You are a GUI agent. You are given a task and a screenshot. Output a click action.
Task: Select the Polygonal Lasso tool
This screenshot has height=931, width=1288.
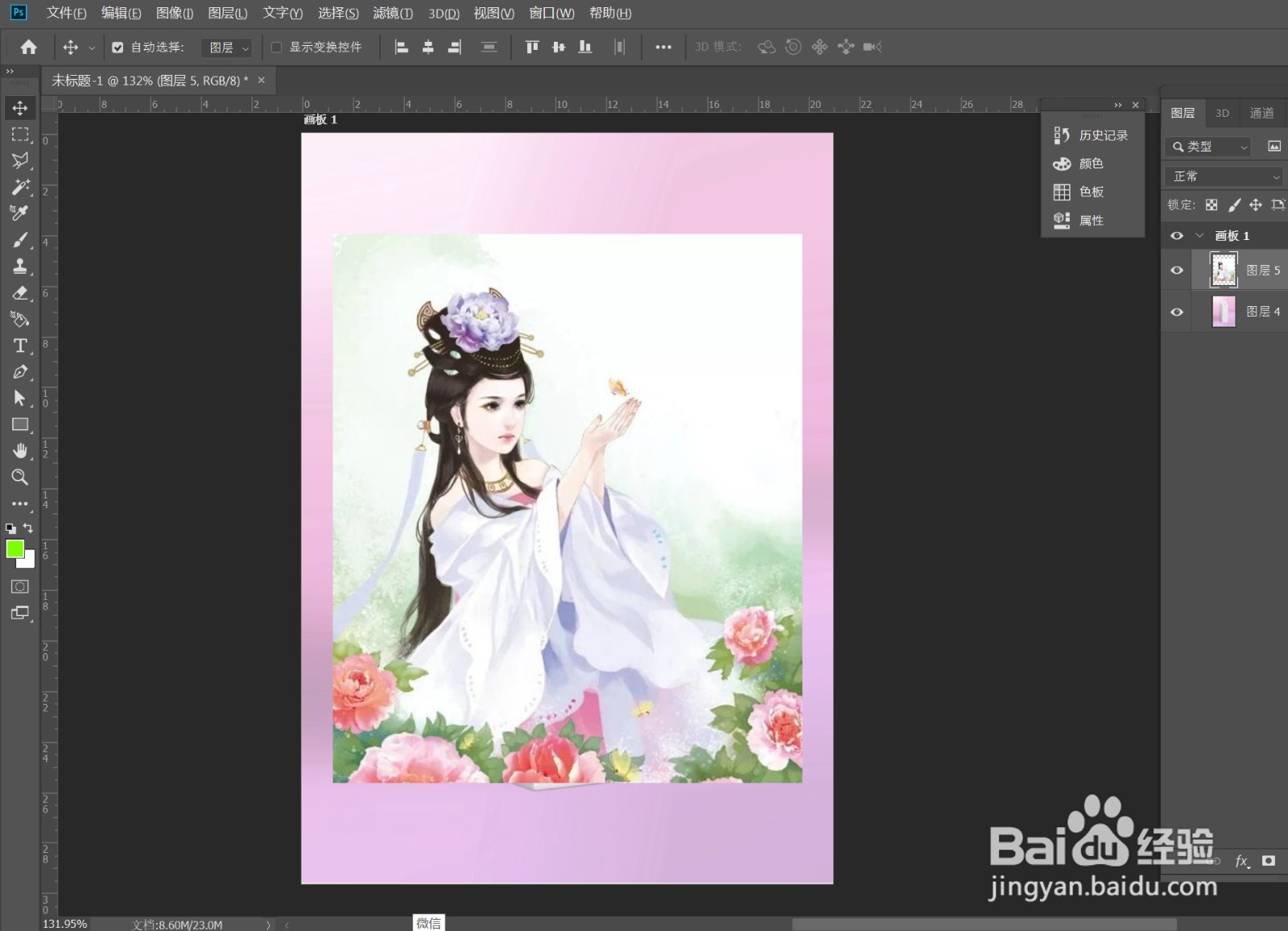[x=20, y=161]
